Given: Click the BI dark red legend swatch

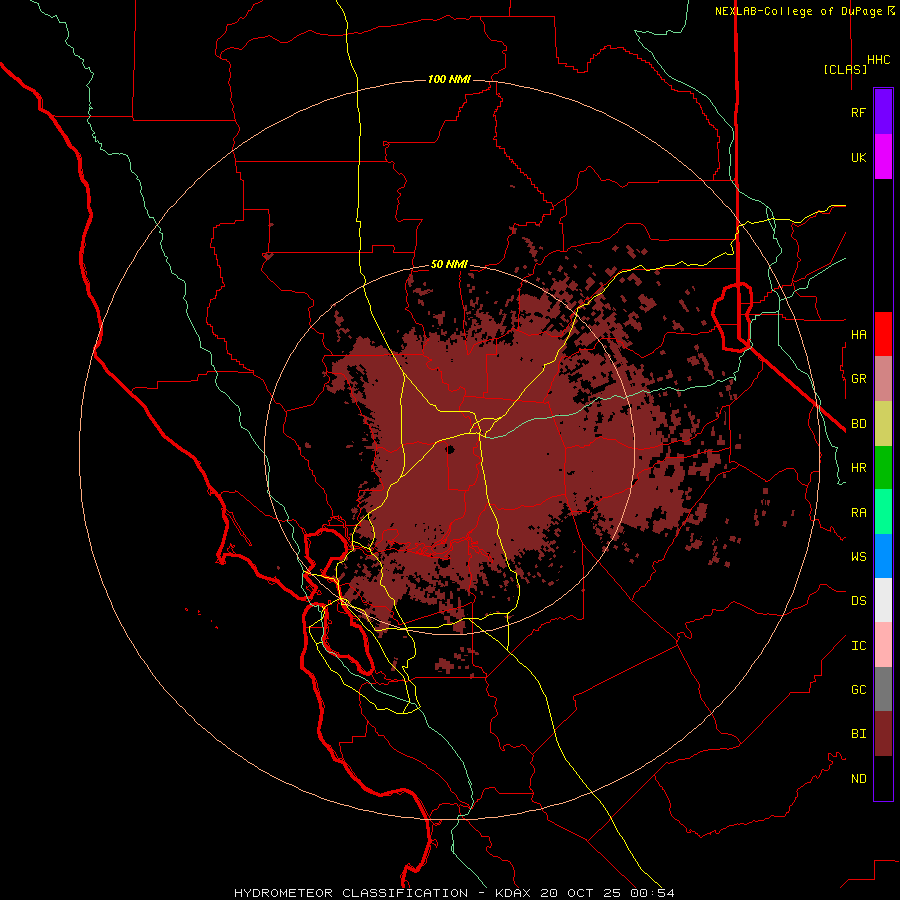Looking at the screenshot, I should (883, 734).
